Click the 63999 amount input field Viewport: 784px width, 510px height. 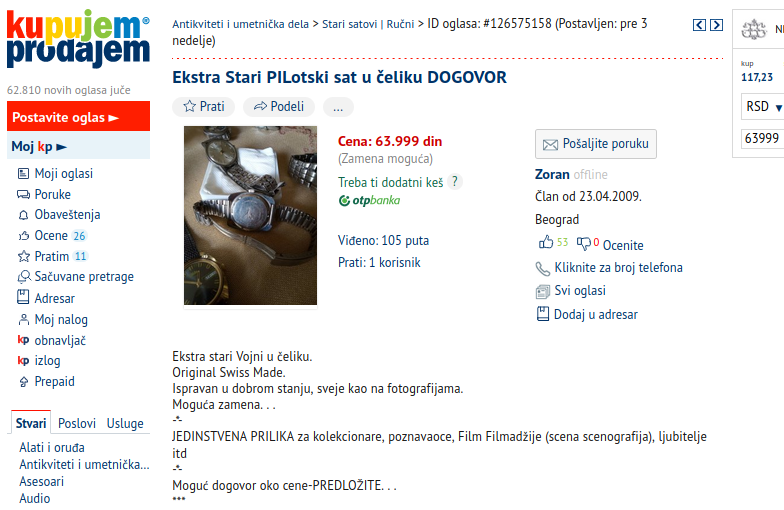click(762, 138)
